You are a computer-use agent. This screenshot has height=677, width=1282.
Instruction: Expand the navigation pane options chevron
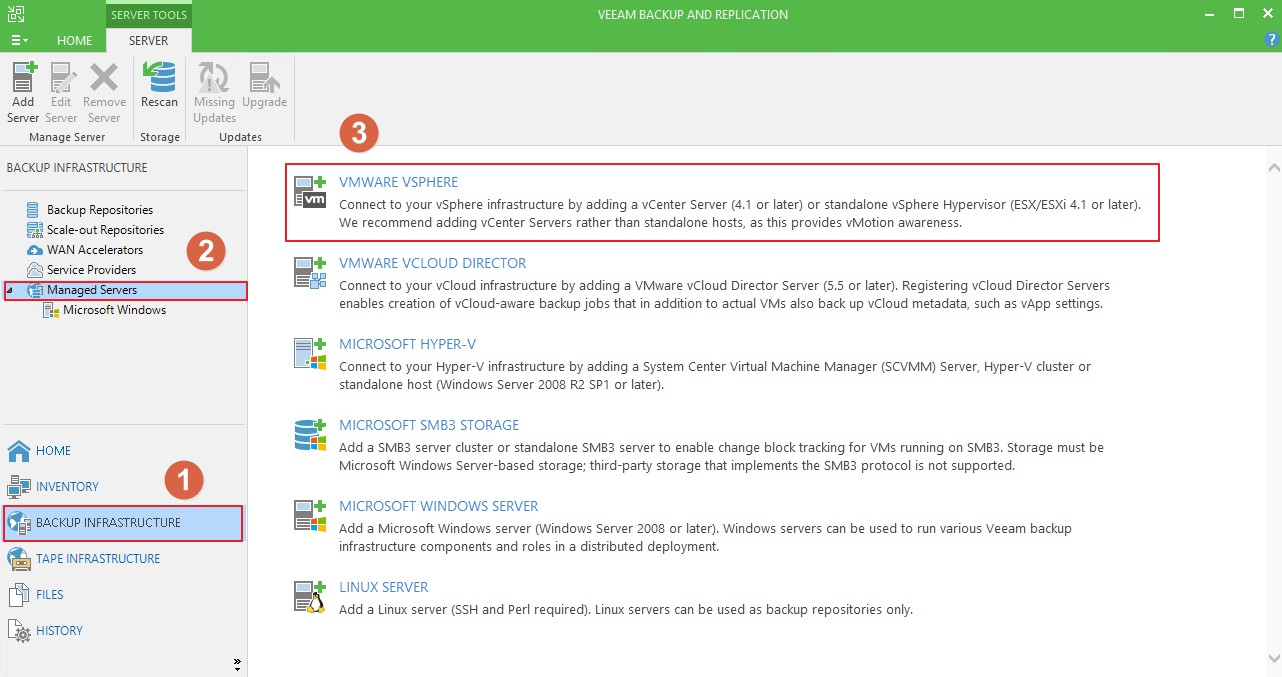pos(238,662)
